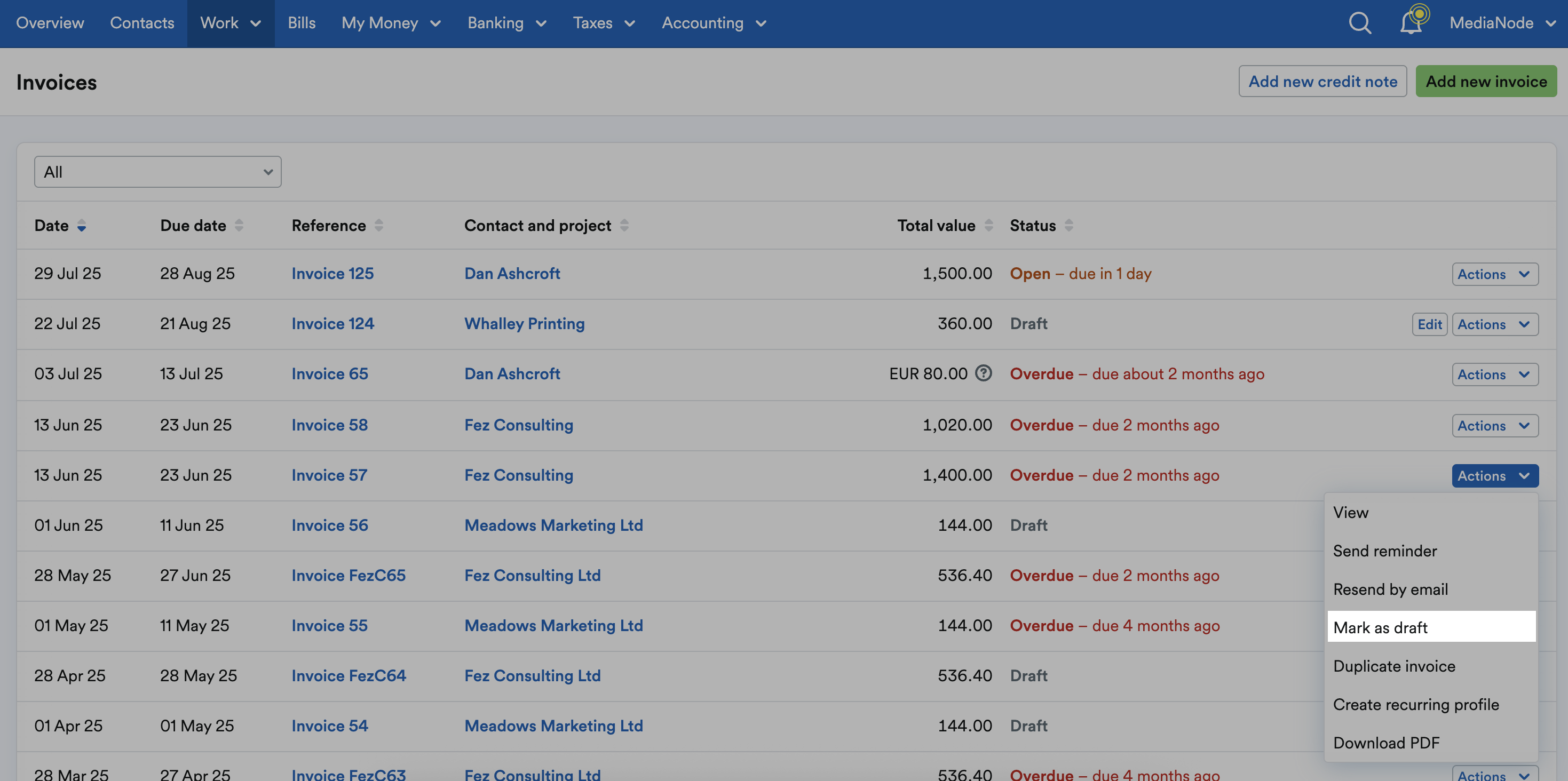Expand the Taxes menu
The width and height of the screenshot is (1568, 781).
(604, 23)
